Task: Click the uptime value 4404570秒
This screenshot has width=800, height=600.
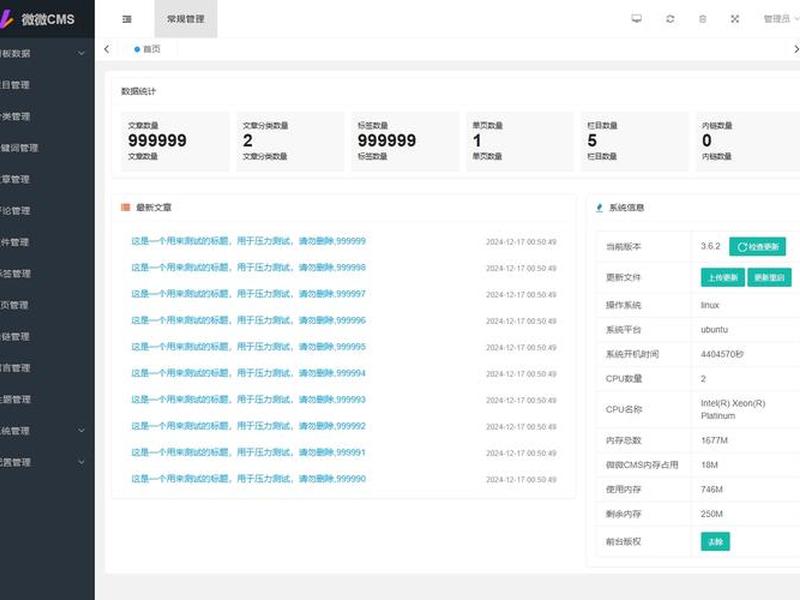Action: [x=722, y=354]
